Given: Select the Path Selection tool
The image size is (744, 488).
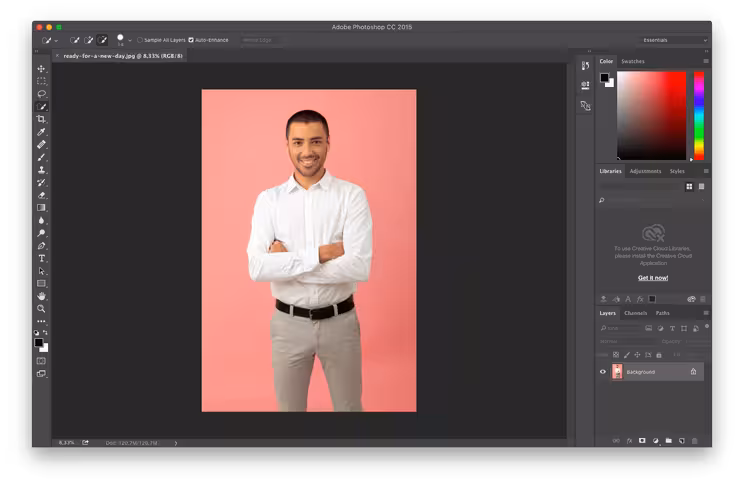Looking at the screenshot, I should pyautogui.click(x=41, y=271).
